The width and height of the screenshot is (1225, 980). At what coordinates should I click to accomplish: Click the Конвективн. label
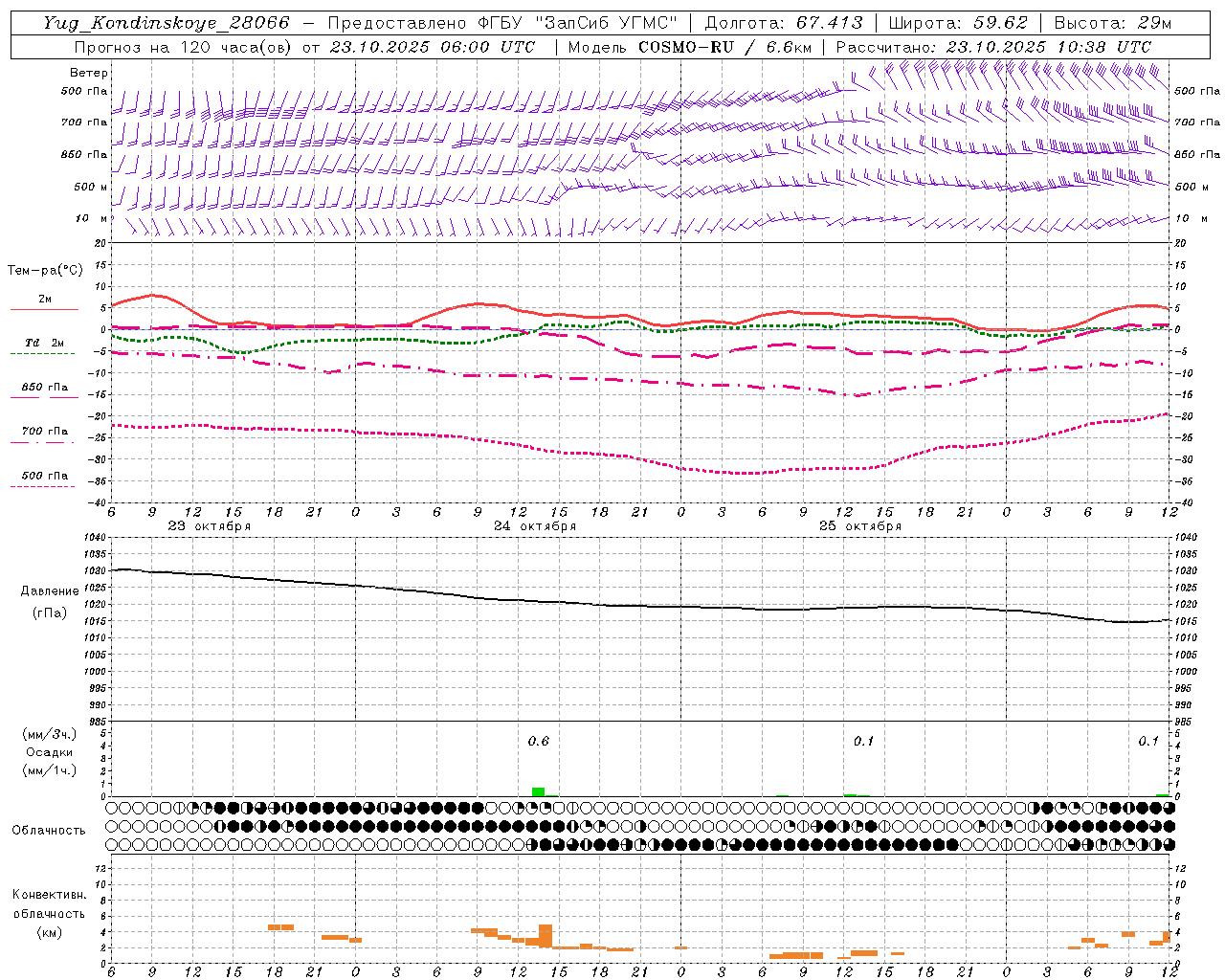(49, 895)
